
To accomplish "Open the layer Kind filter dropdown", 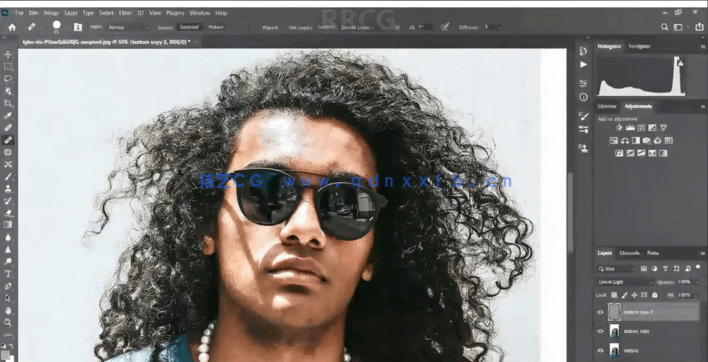I will [x=616, y=269].
